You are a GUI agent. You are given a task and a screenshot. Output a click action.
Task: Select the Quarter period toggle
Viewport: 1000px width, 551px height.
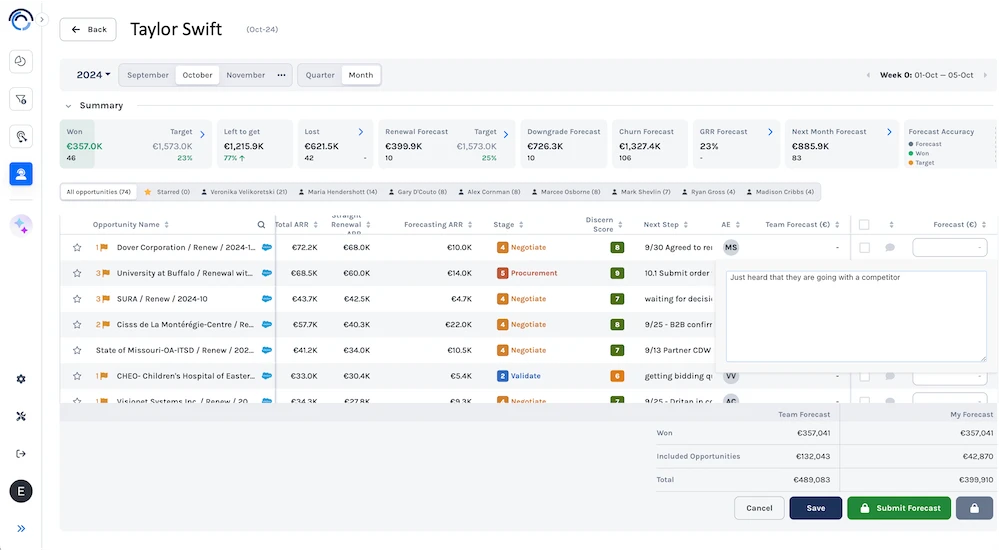point(320,75)
